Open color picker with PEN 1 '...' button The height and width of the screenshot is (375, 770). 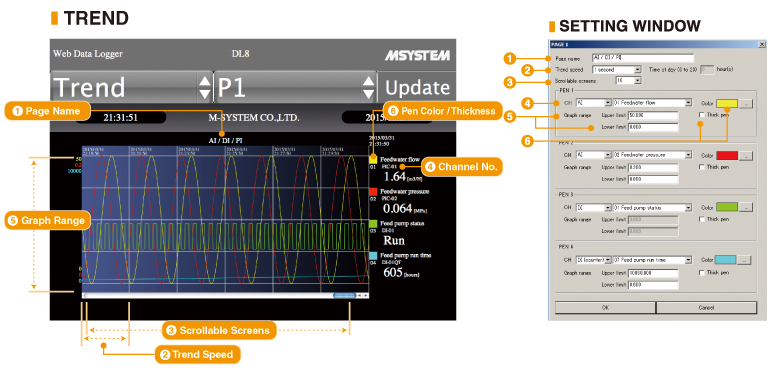(746, 104)
